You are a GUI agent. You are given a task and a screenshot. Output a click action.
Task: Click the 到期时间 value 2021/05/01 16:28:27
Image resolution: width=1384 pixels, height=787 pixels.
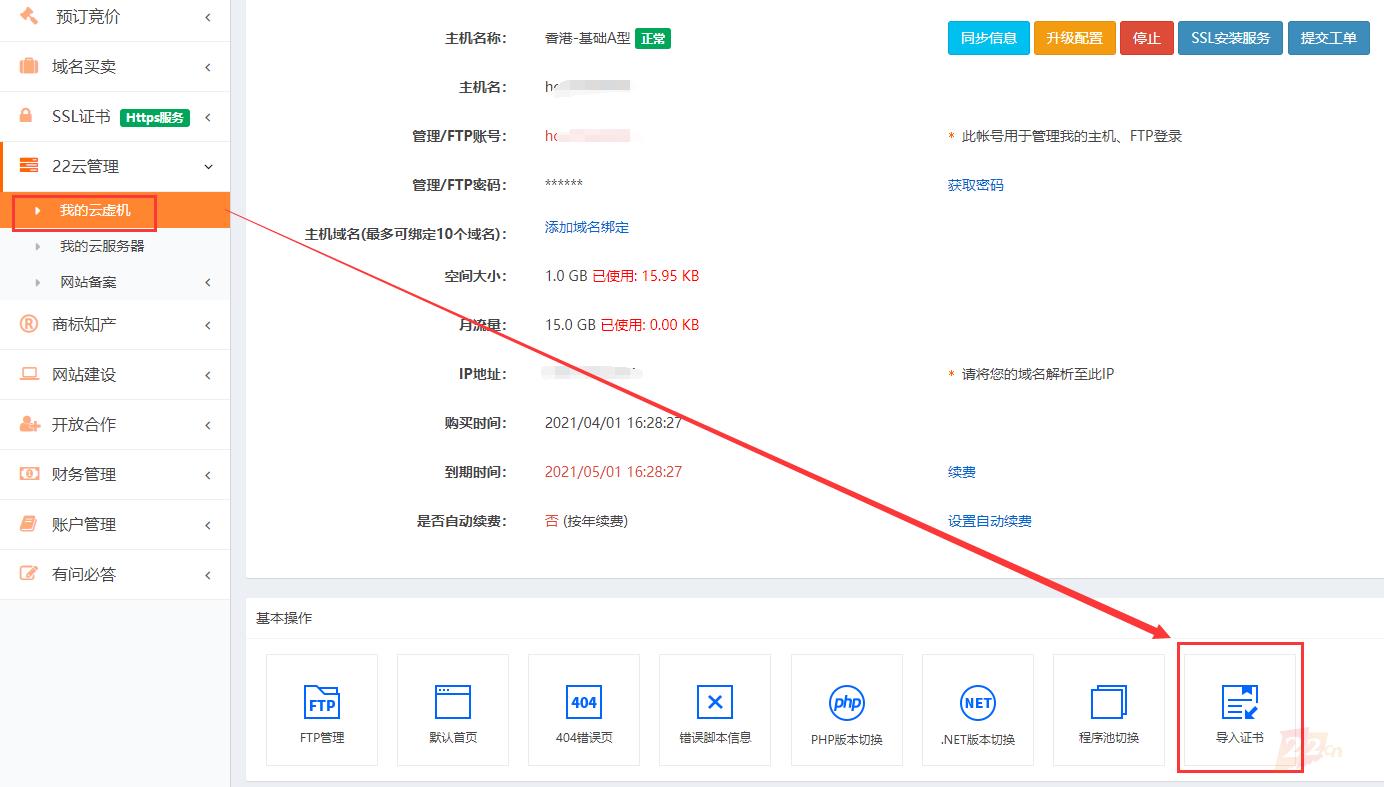(x=613, y=472)
